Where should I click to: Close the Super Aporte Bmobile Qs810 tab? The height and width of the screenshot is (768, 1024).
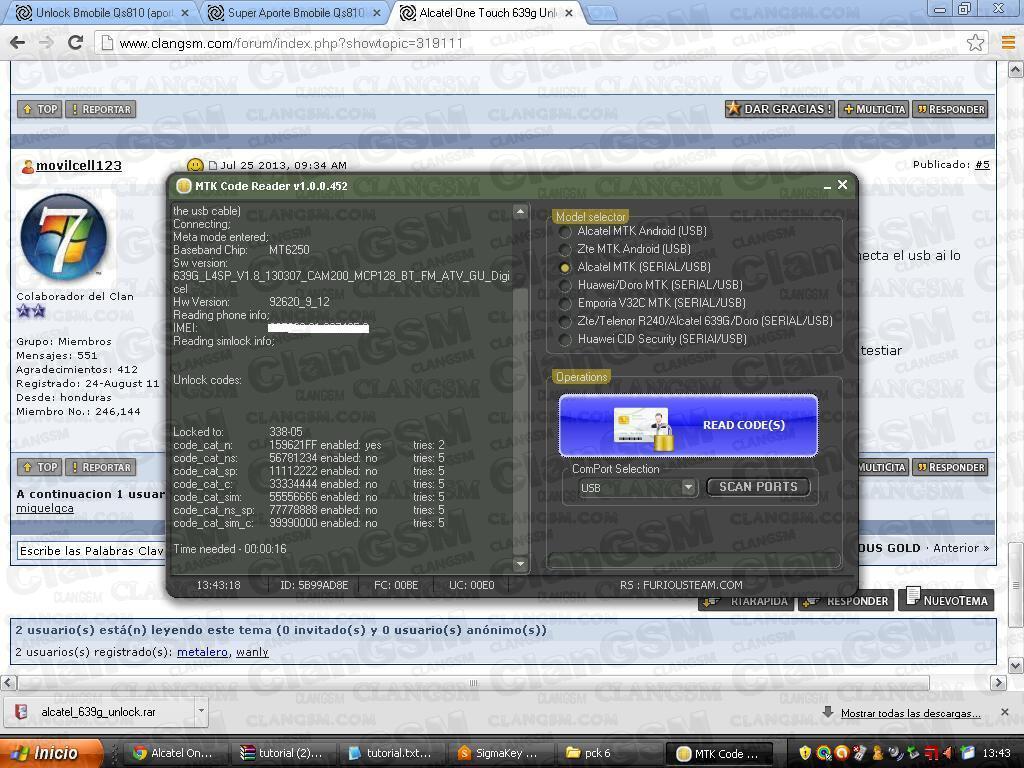[x=377, y=13]
